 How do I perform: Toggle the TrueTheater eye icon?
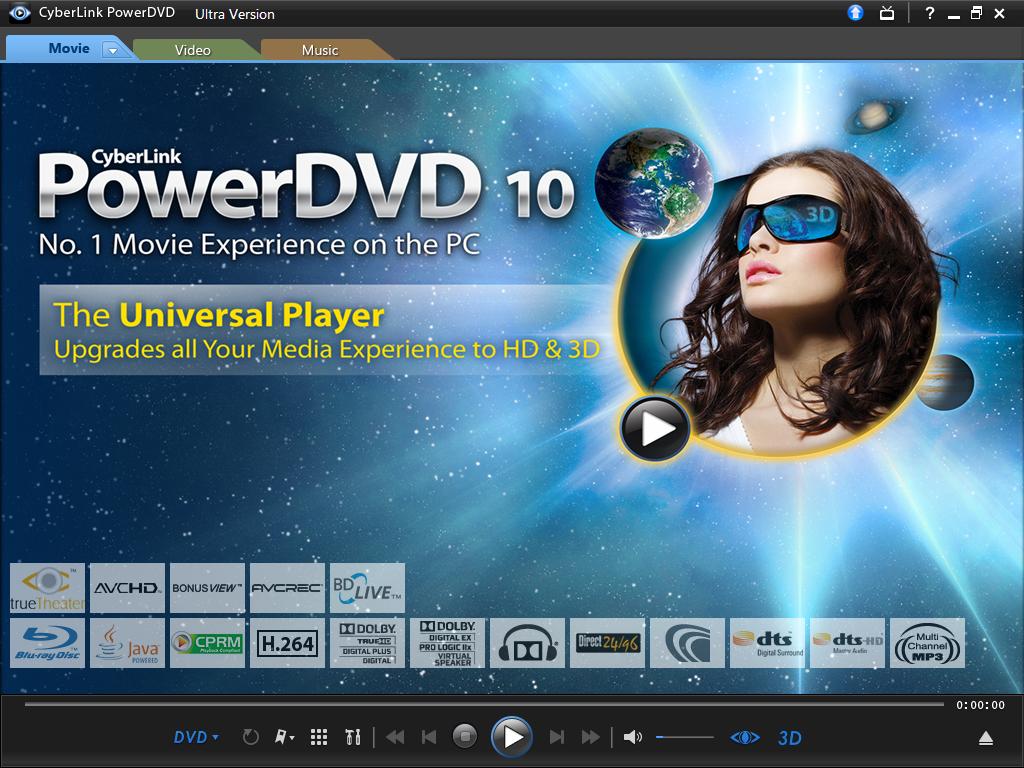(744, 737)
